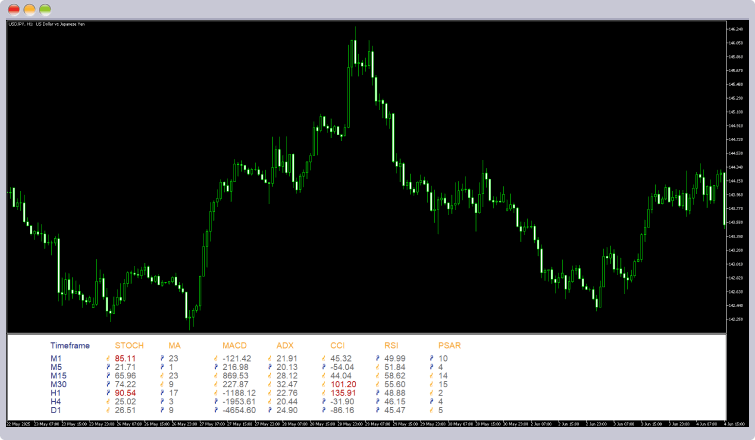This screenshot has height=440, width=755.
Task: Click the yellow minimize window button
Action: point(29,9)
